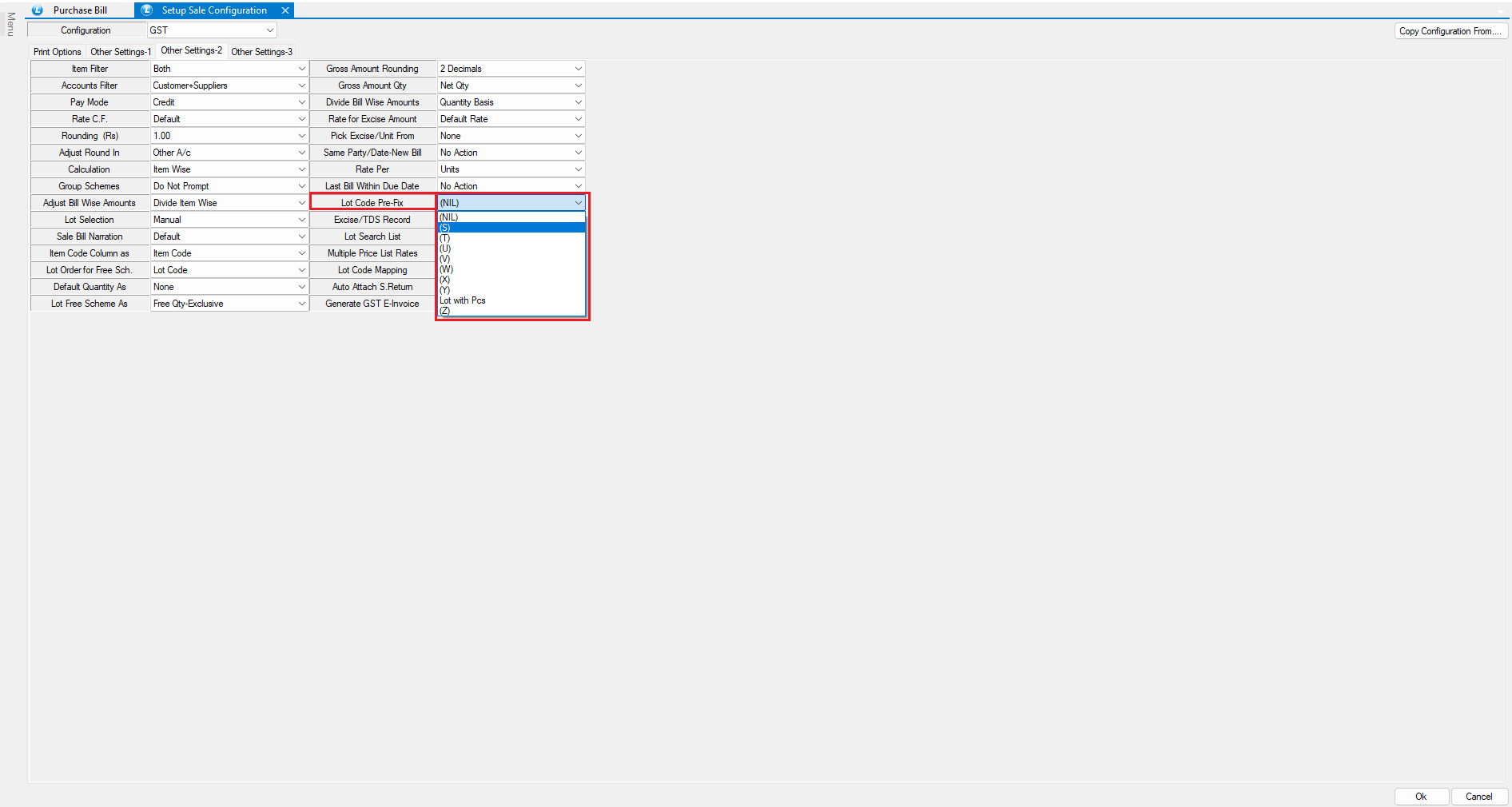Image resolution: width=1512 pixels, height=807 pixels.
Task: Open the Print Options tab
Action: (57, 52)
